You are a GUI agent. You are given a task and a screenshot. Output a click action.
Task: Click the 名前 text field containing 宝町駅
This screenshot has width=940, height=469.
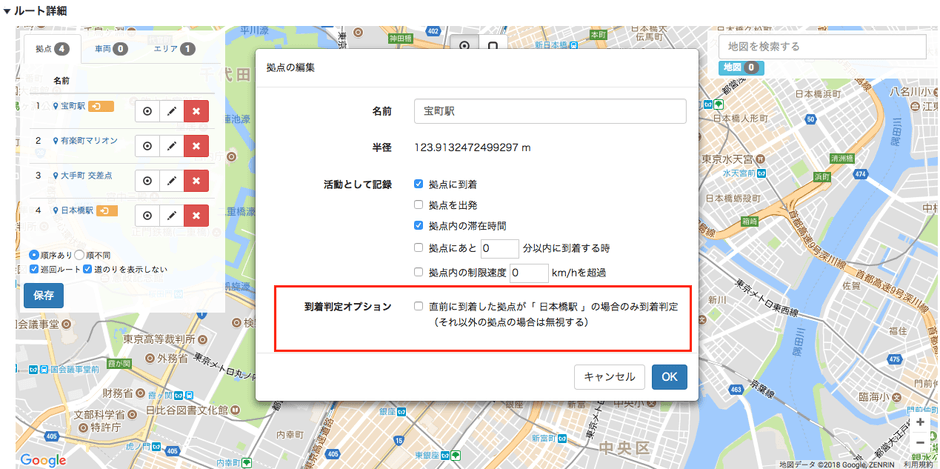(549, 111)
